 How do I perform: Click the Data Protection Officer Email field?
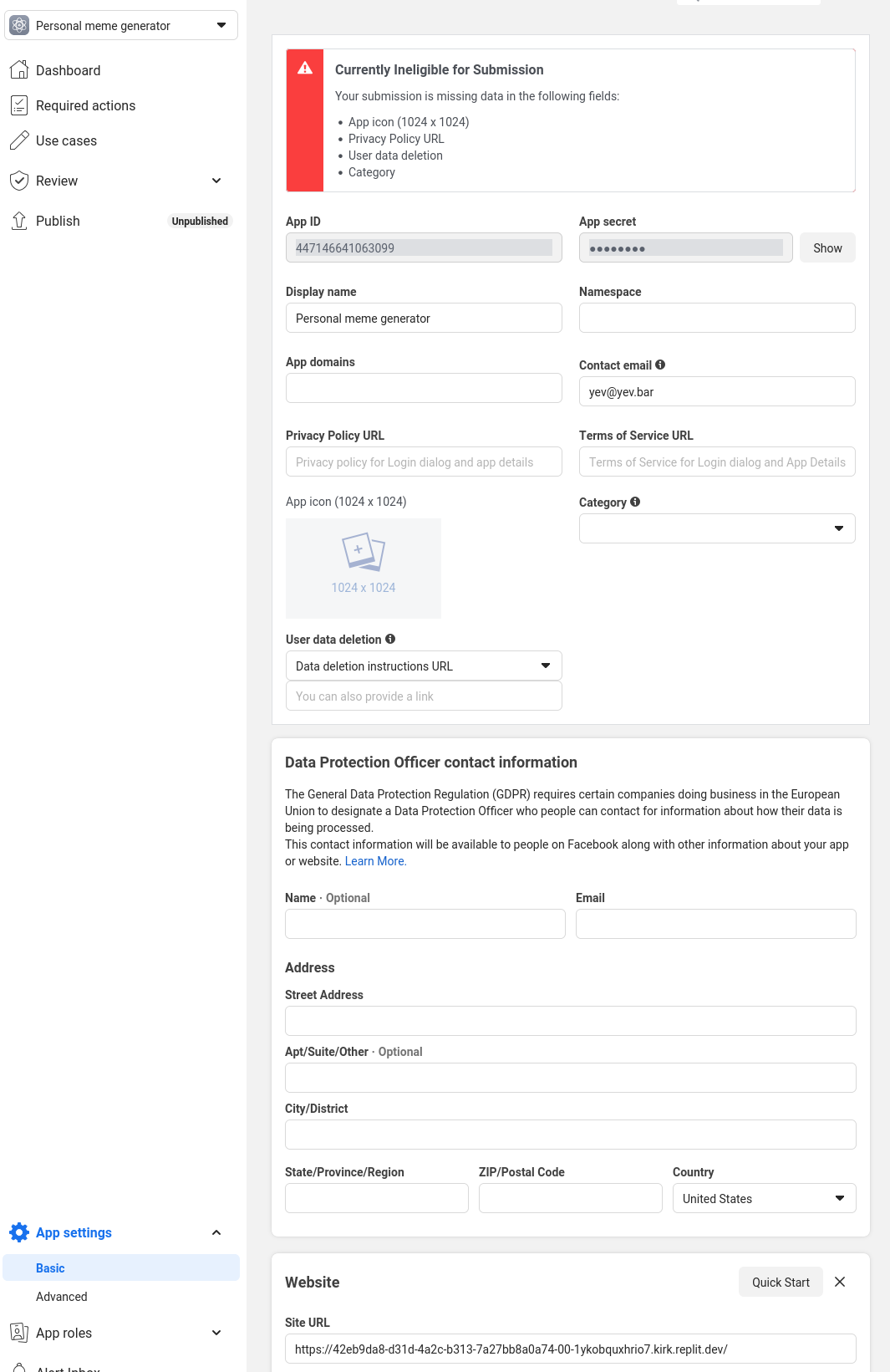click(x=716, y=924)
